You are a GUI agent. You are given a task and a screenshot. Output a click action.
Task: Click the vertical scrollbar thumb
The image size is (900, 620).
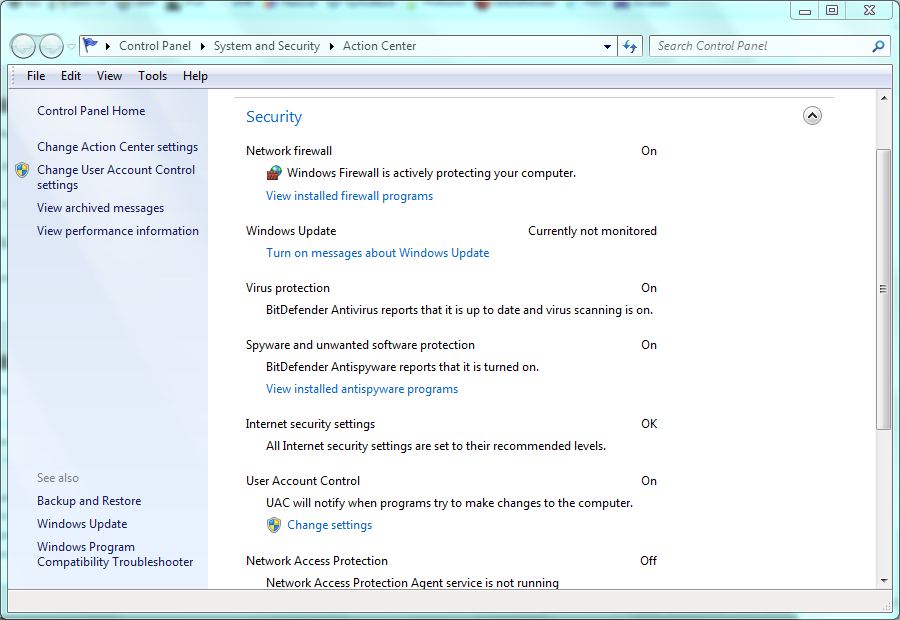tap(883, 289)
